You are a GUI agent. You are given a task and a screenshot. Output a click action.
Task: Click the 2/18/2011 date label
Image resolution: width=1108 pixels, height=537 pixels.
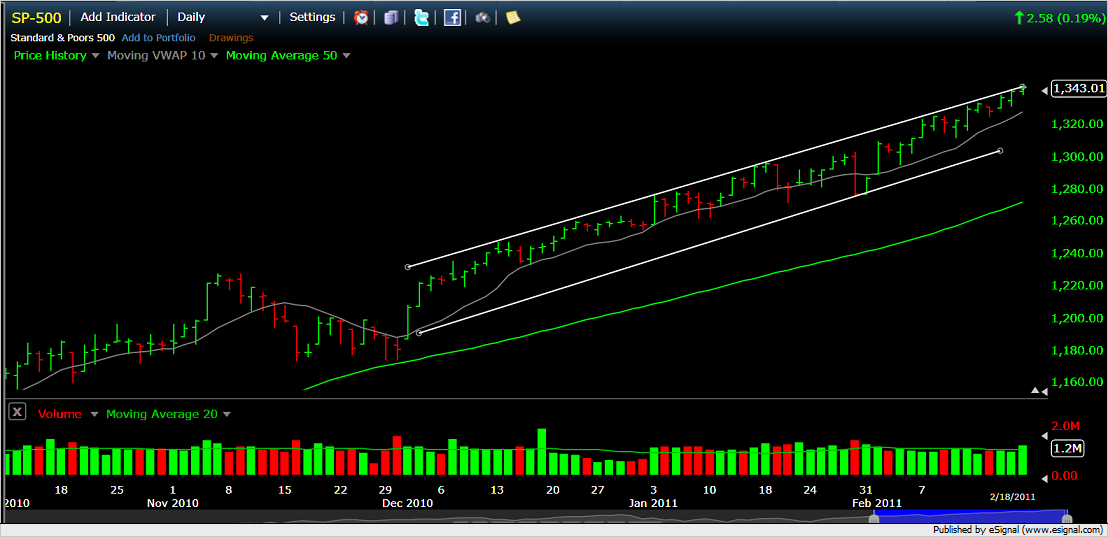click(x=1011, y=497)
